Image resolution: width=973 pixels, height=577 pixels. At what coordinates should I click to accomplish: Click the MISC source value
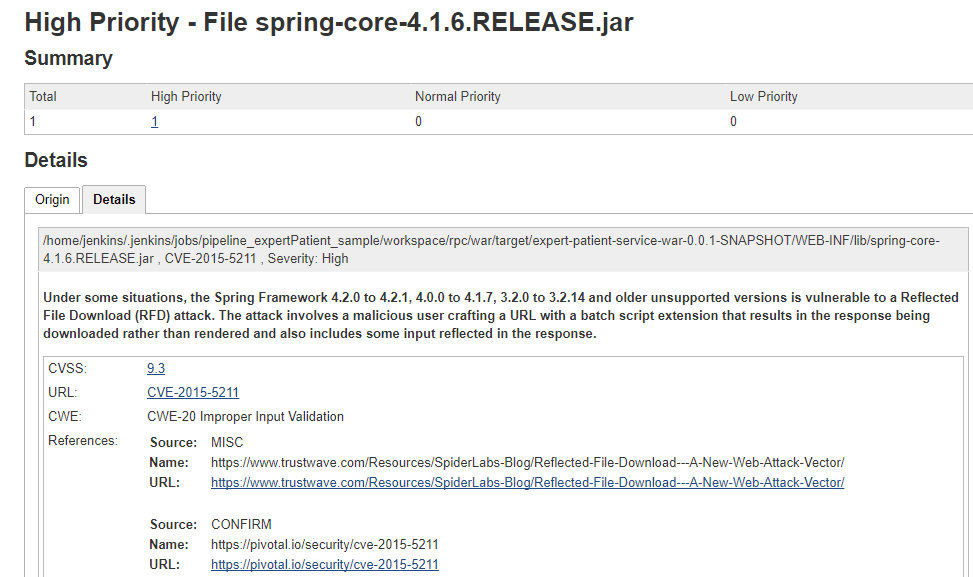coord(227,443)
